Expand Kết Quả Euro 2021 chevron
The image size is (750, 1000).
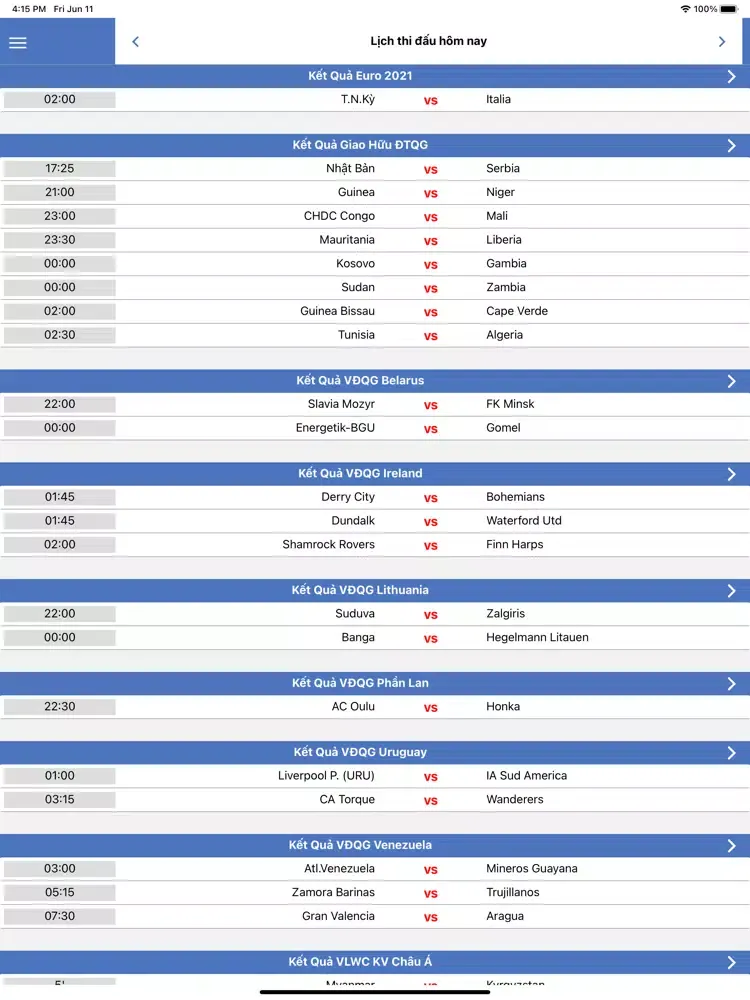731,76
